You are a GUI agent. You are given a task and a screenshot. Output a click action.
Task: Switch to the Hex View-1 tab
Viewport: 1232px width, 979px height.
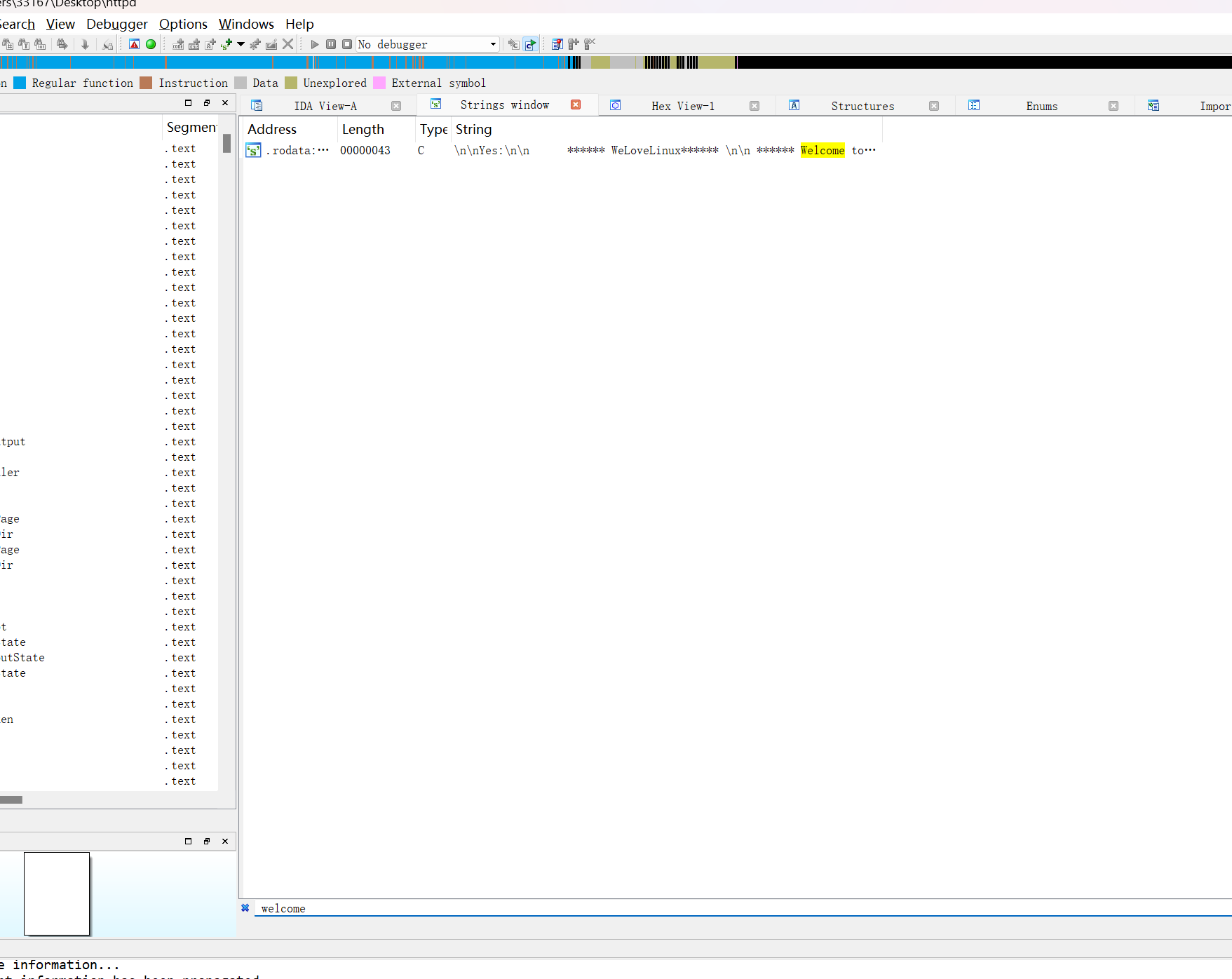683,106
